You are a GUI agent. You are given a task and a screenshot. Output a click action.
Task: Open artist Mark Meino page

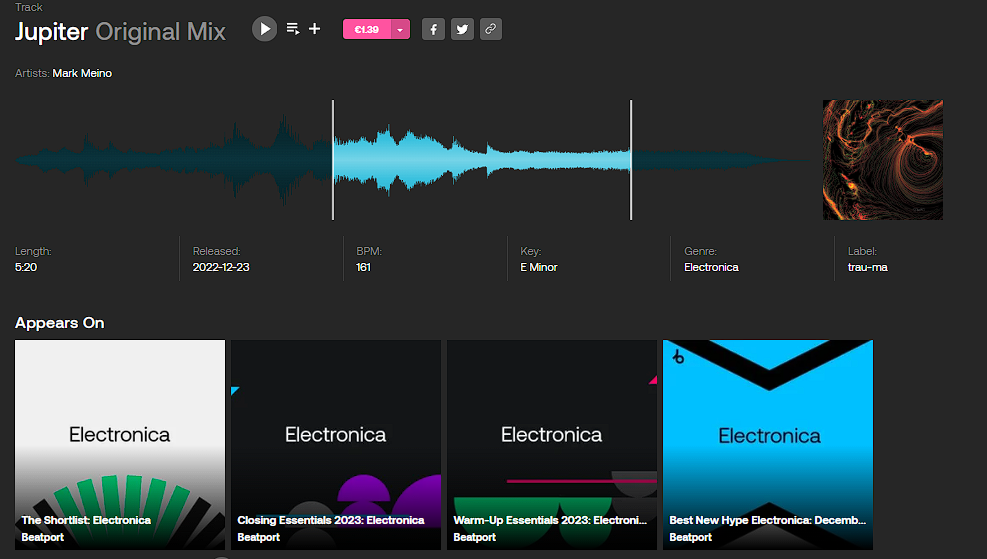pyautogui.click(x=82, y=73)
